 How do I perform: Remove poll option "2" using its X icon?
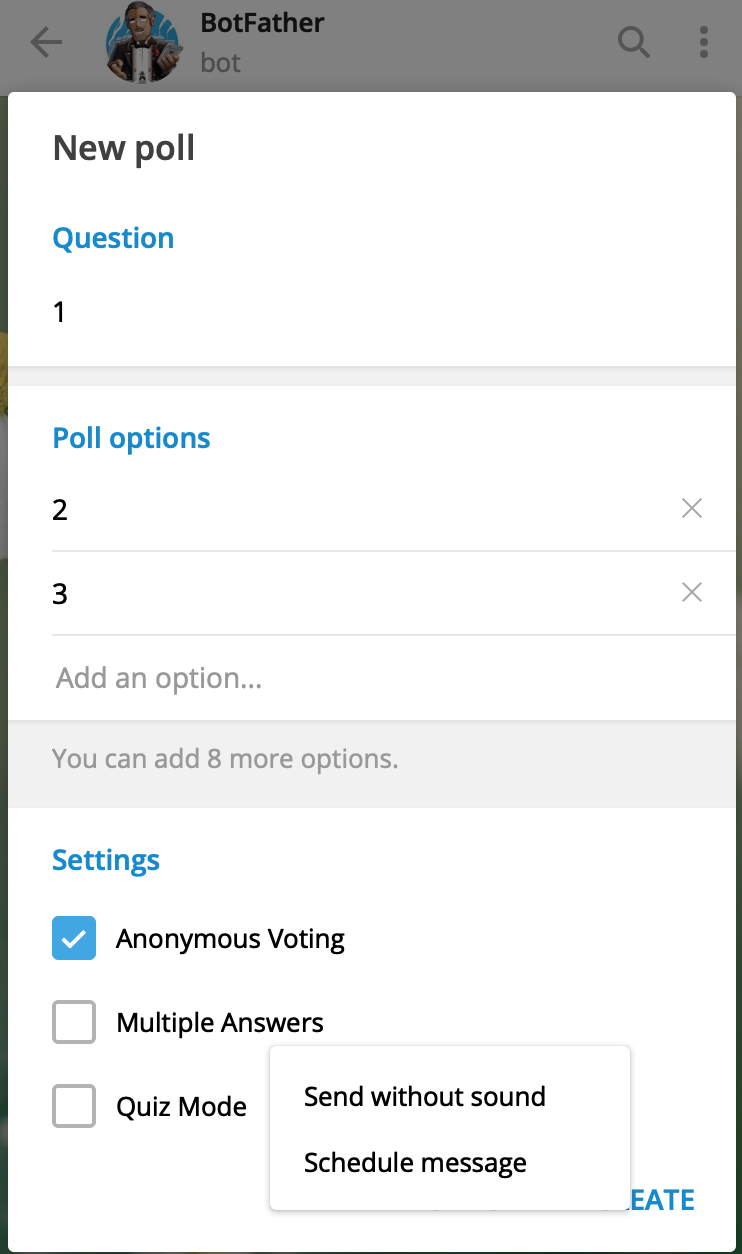click(691, 508)
